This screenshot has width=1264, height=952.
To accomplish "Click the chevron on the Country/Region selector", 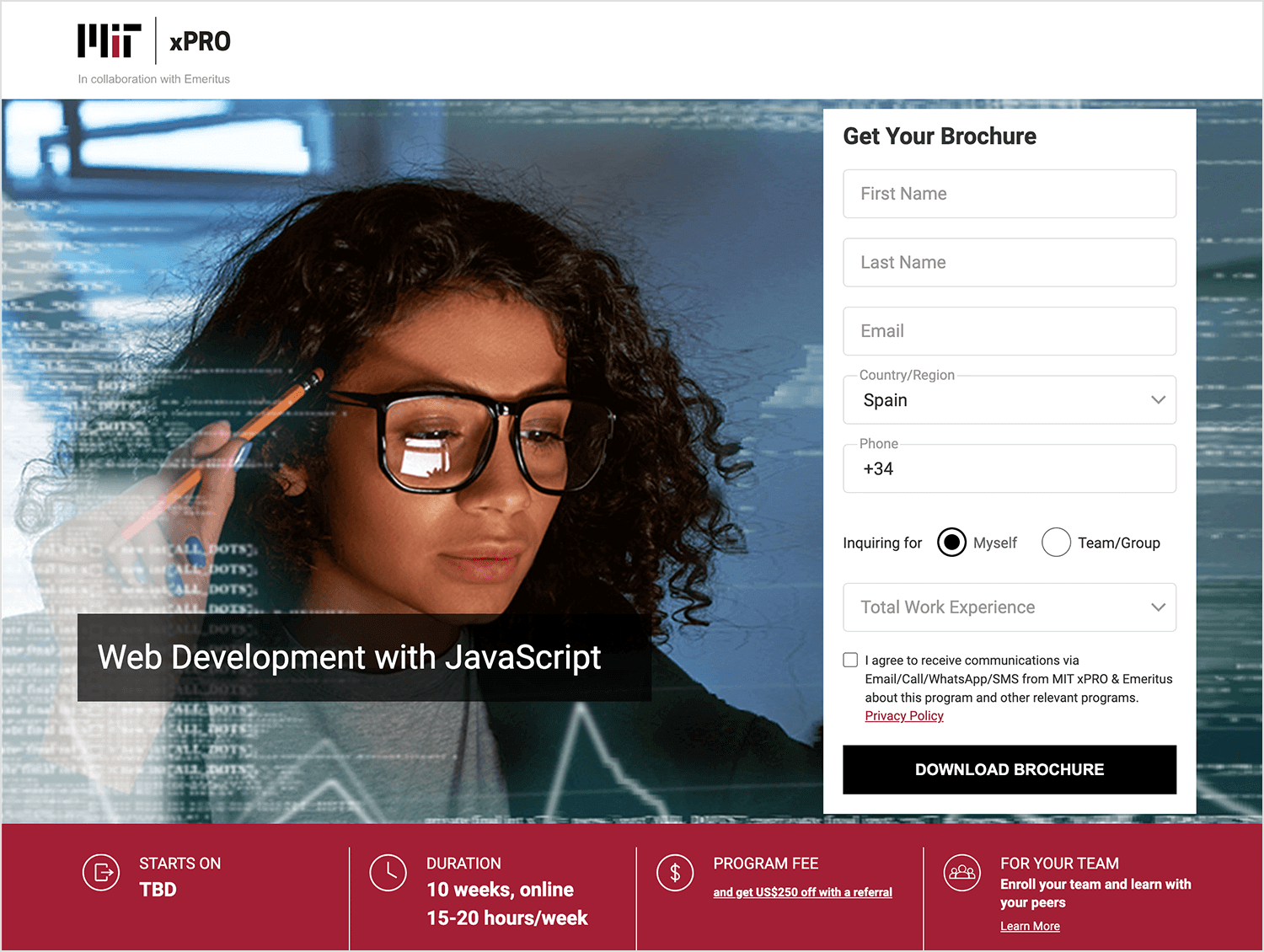I will click(x=1157, y=400).
